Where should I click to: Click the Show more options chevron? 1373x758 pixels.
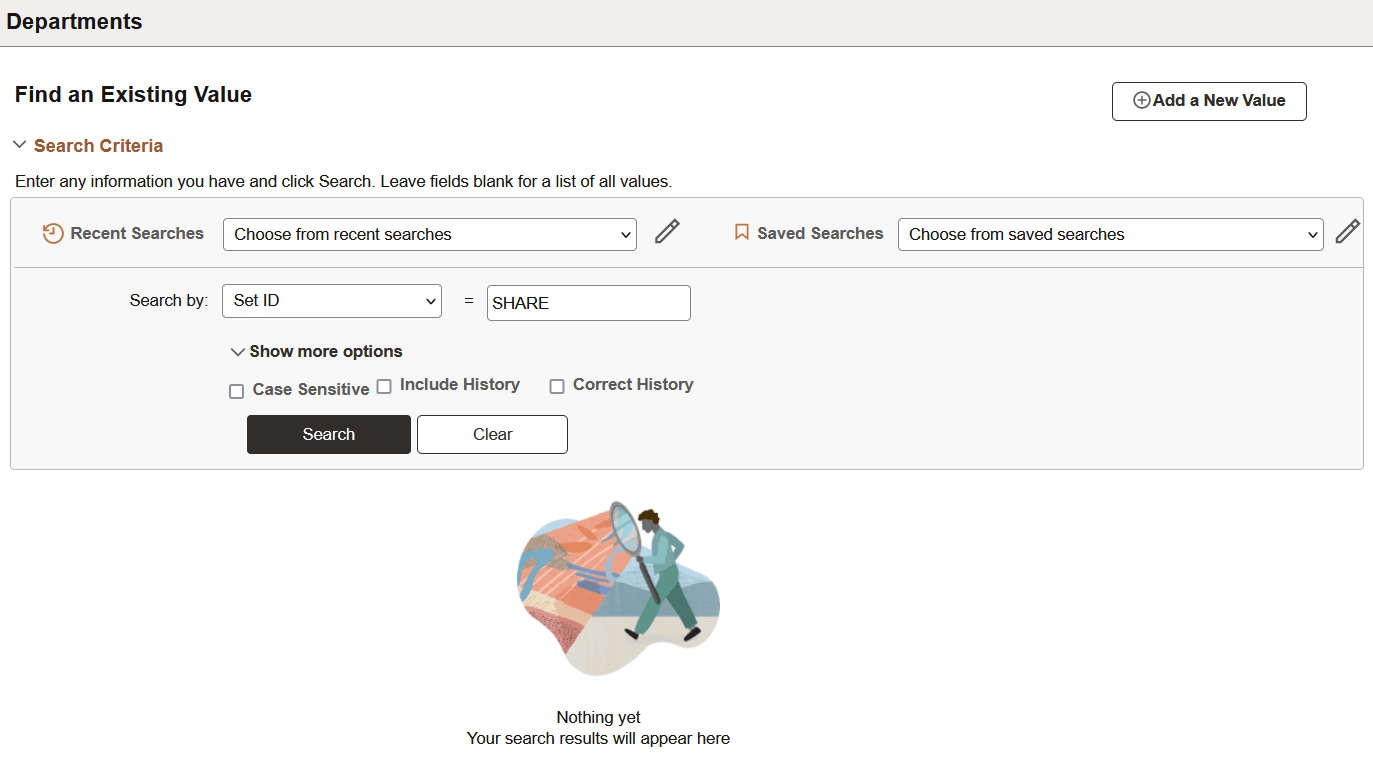pos(238,351)
